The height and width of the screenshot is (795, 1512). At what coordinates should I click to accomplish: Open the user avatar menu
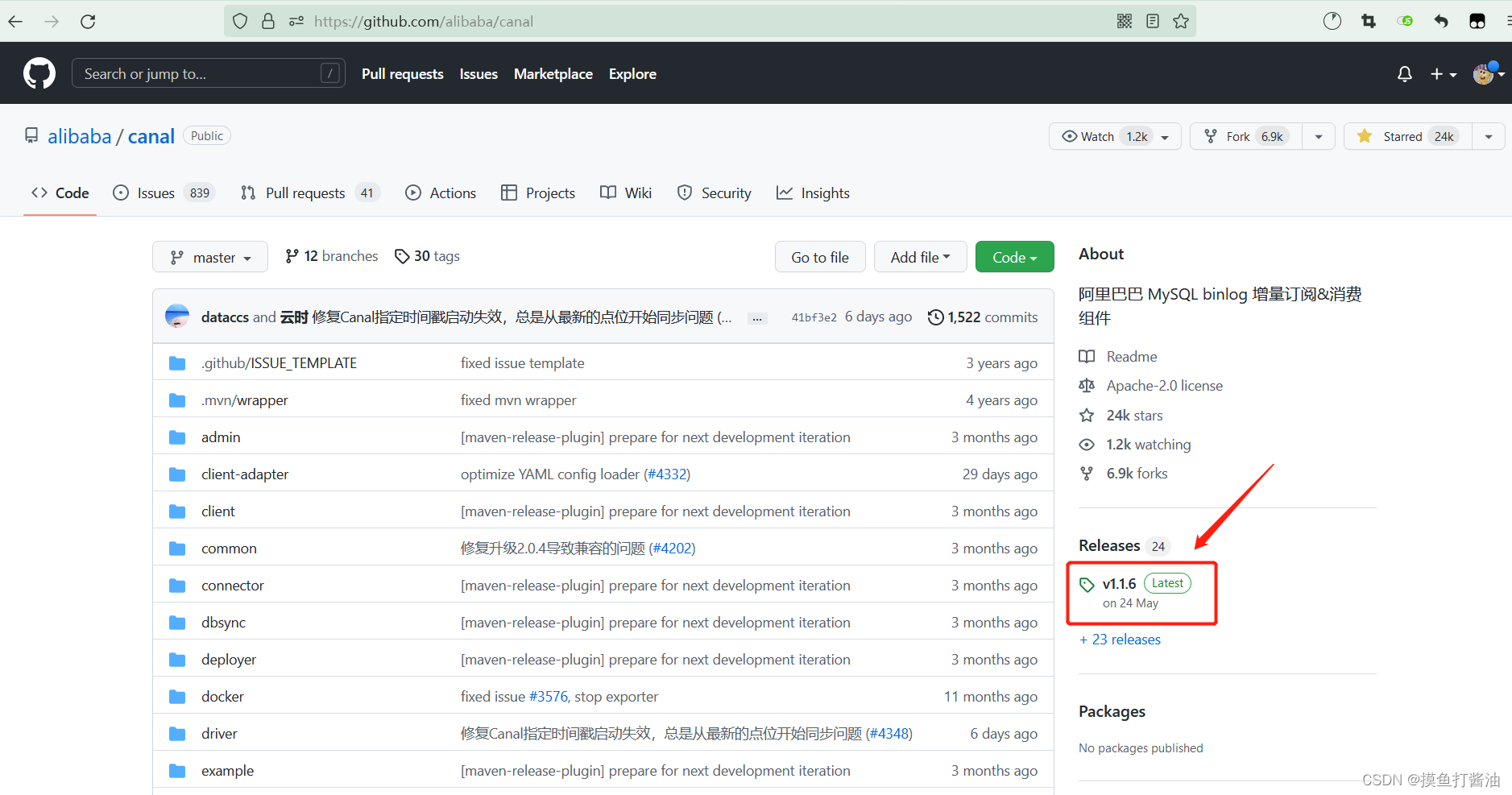coord(1489,73)
